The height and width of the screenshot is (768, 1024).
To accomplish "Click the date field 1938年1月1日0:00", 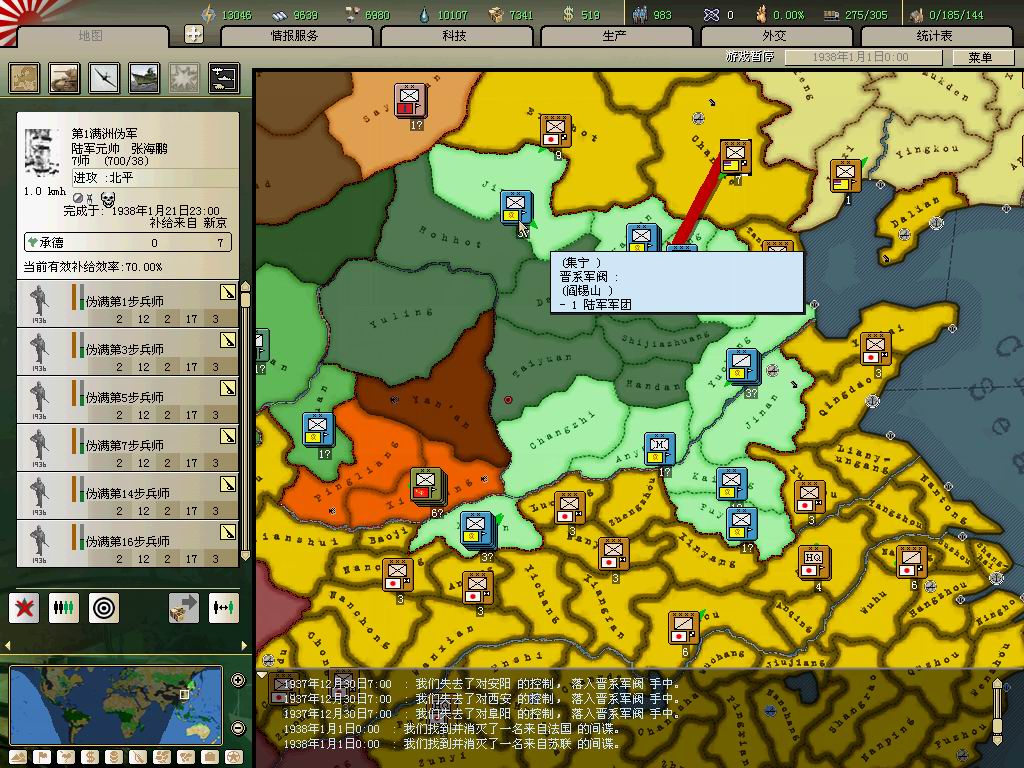I will [x=863, y=57].
